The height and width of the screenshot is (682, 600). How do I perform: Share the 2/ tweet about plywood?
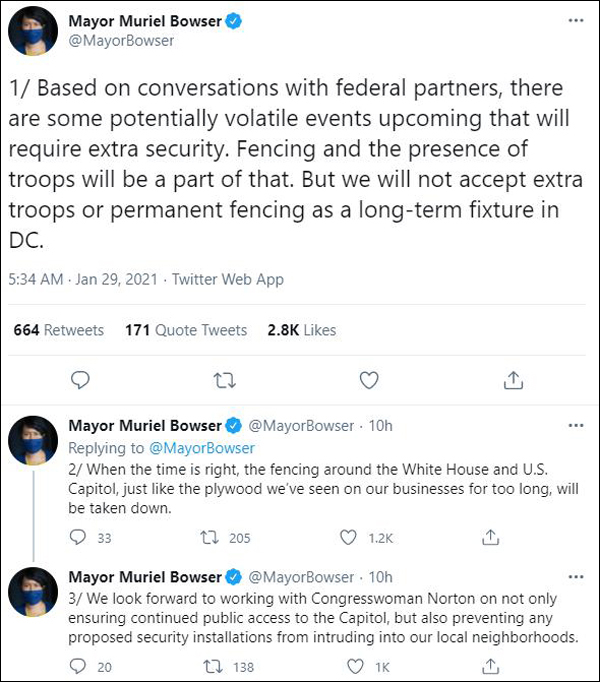[x=490, y=538]
